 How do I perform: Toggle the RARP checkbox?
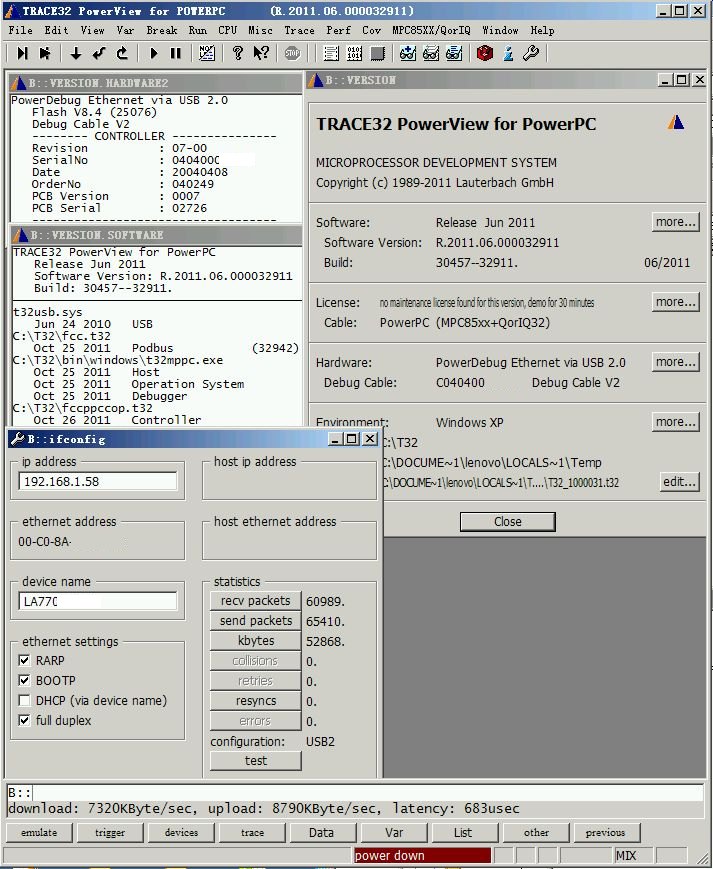pyautogui.click(x=24, y=660)
